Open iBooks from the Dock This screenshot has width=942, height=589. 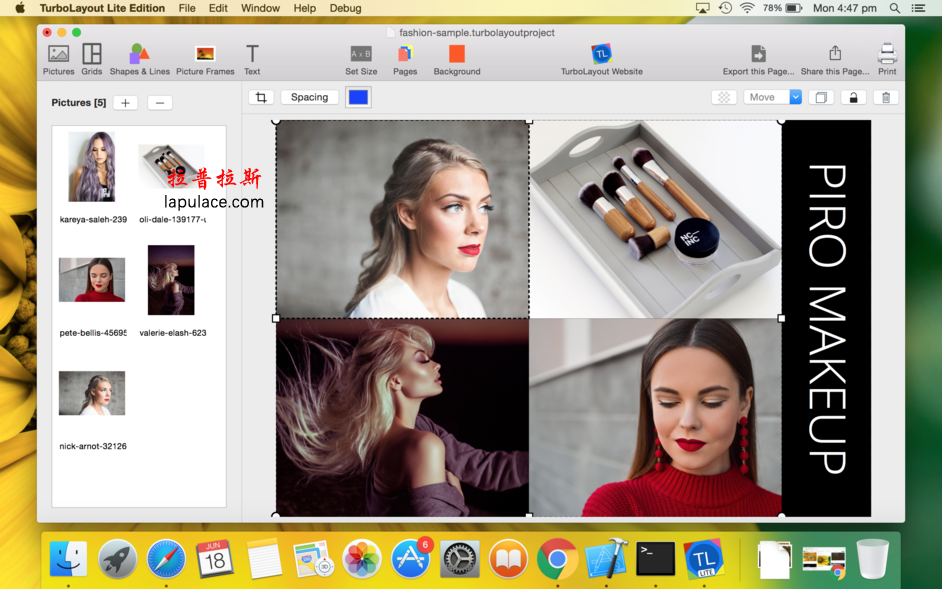point(508,559)
